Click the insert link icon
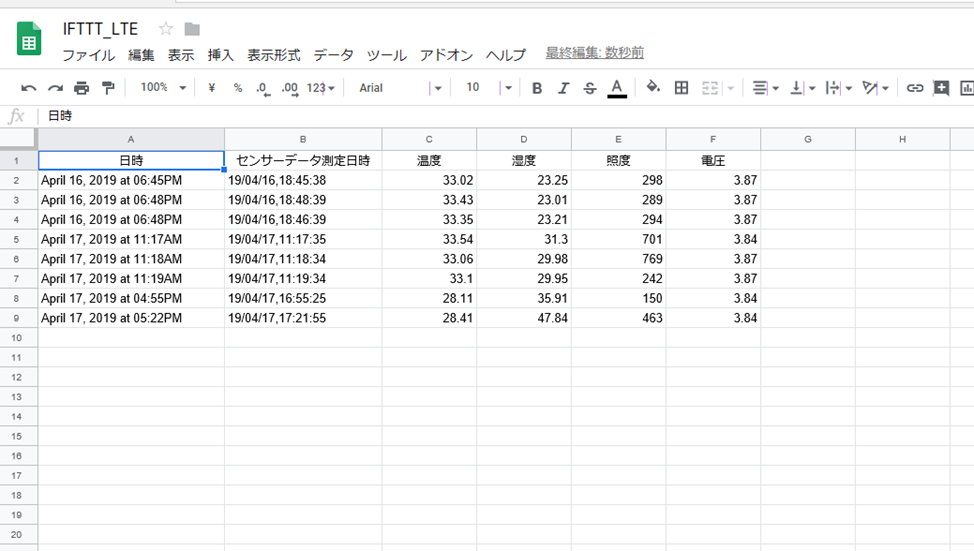Screen dimensions: 974x551 click(x=914, y=88)
